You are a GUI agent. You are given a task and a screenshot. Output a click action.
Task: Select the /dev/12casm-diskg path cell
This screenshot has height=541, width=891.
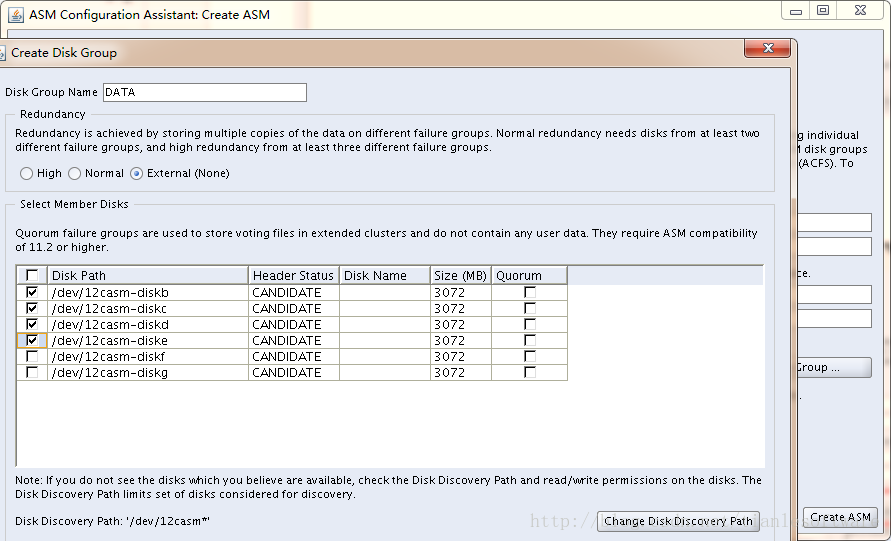(x=148, y=372)
